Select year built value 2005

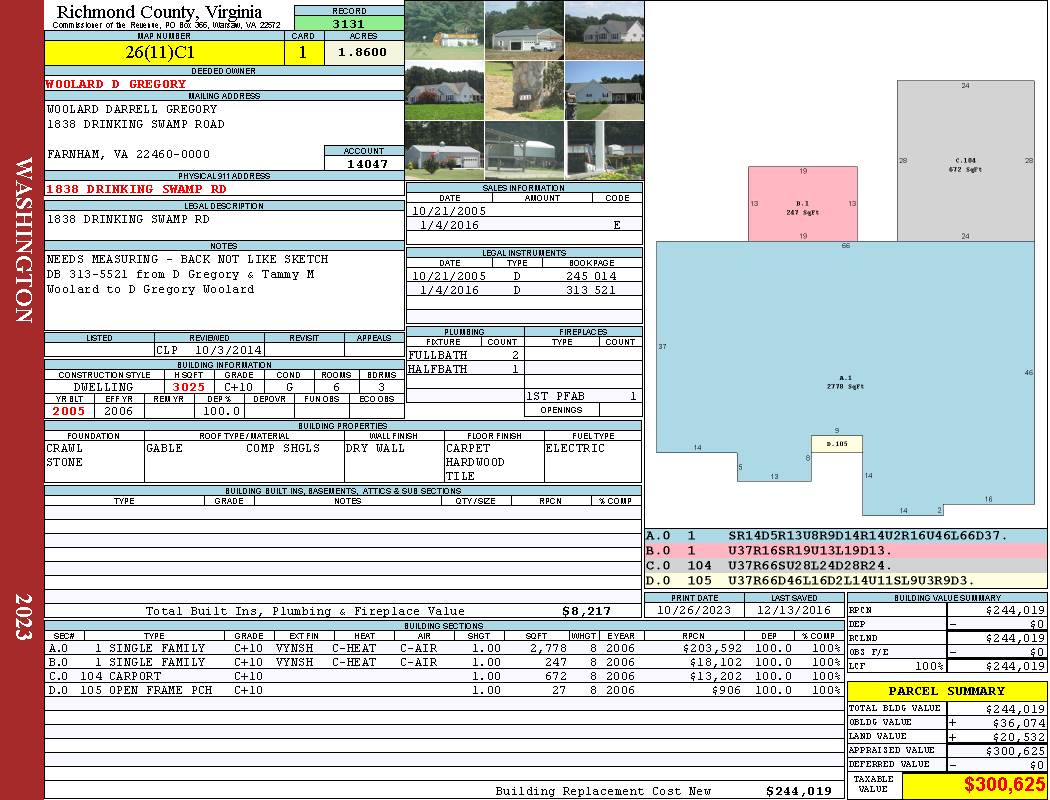(x=68, y=411)
